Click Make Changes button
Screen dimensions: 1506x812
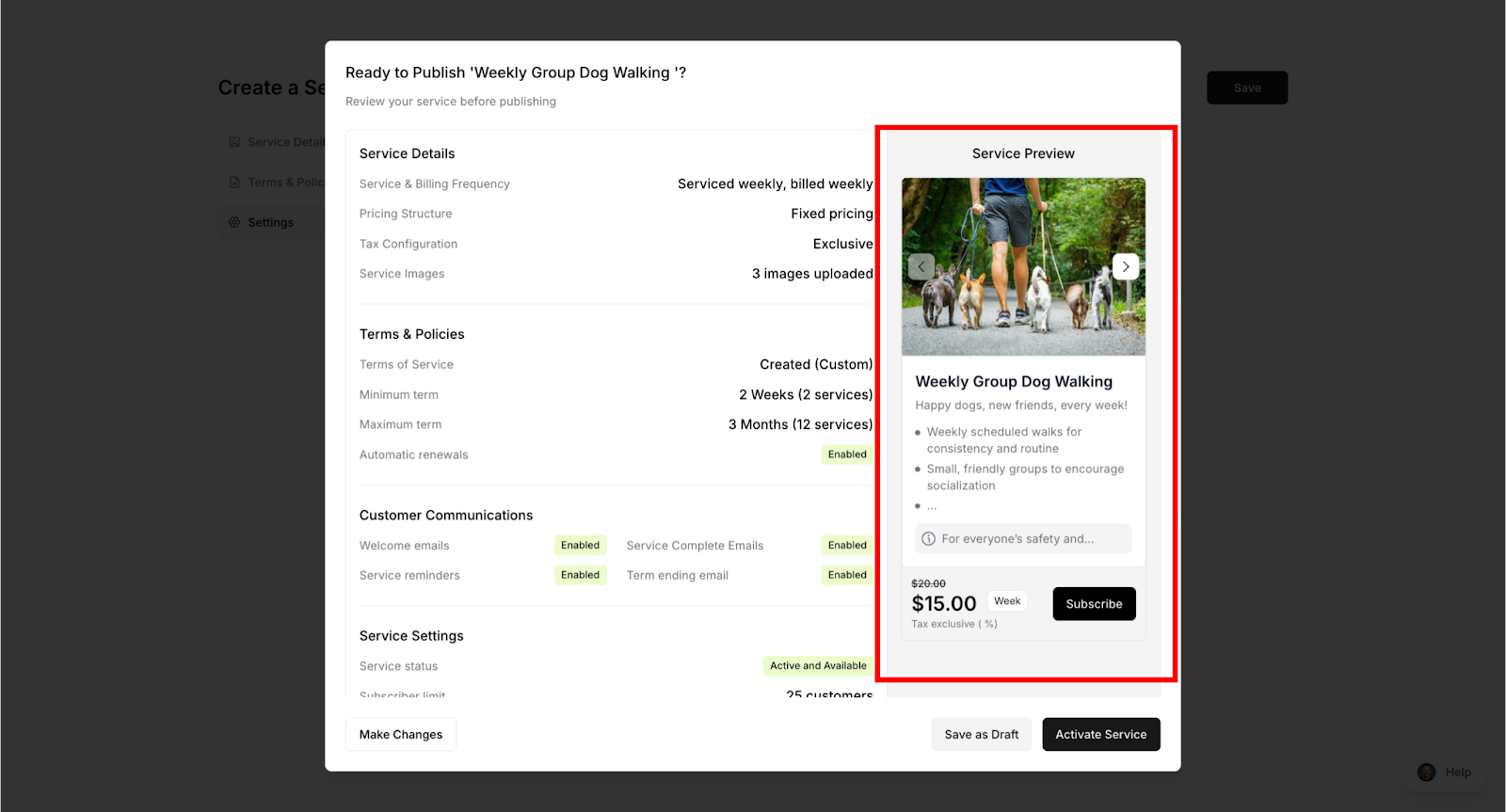(401, 735)
